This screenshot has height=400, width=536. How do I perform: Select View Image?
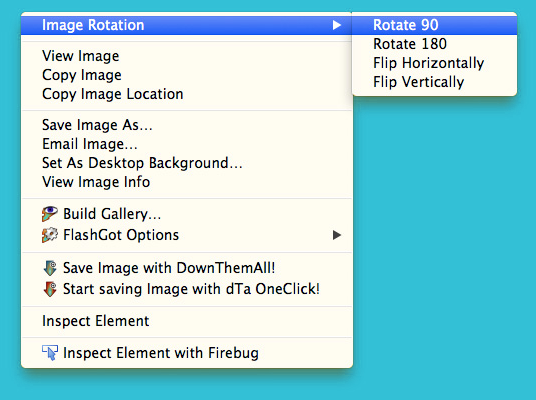(x=187, y=56)
